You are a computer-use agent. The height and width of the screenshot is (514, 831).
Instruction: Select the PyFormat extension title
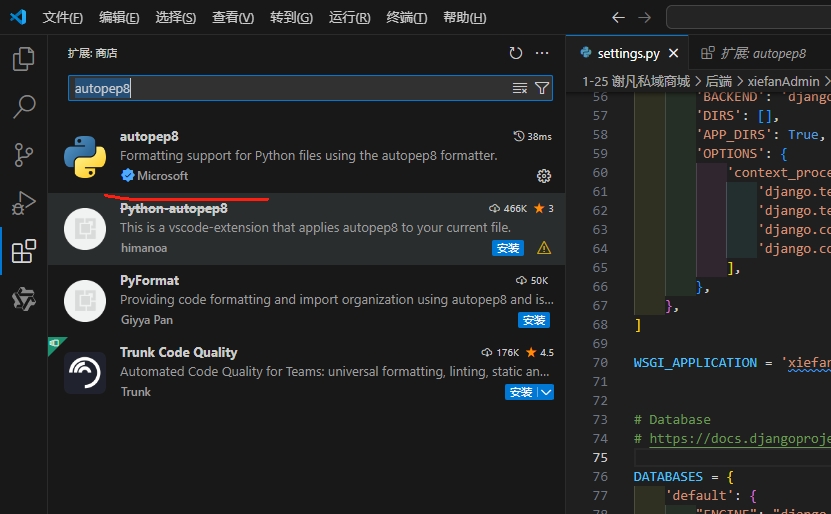149,280
